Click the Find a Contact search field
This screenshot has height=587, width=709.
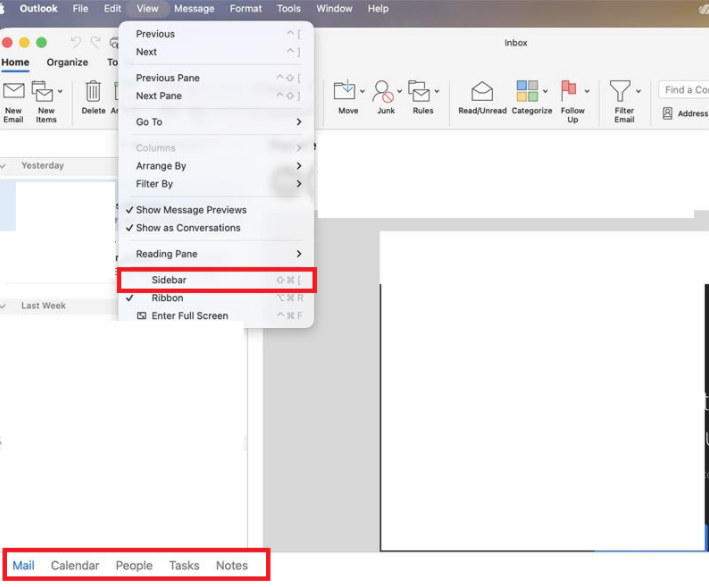point(684,90)
